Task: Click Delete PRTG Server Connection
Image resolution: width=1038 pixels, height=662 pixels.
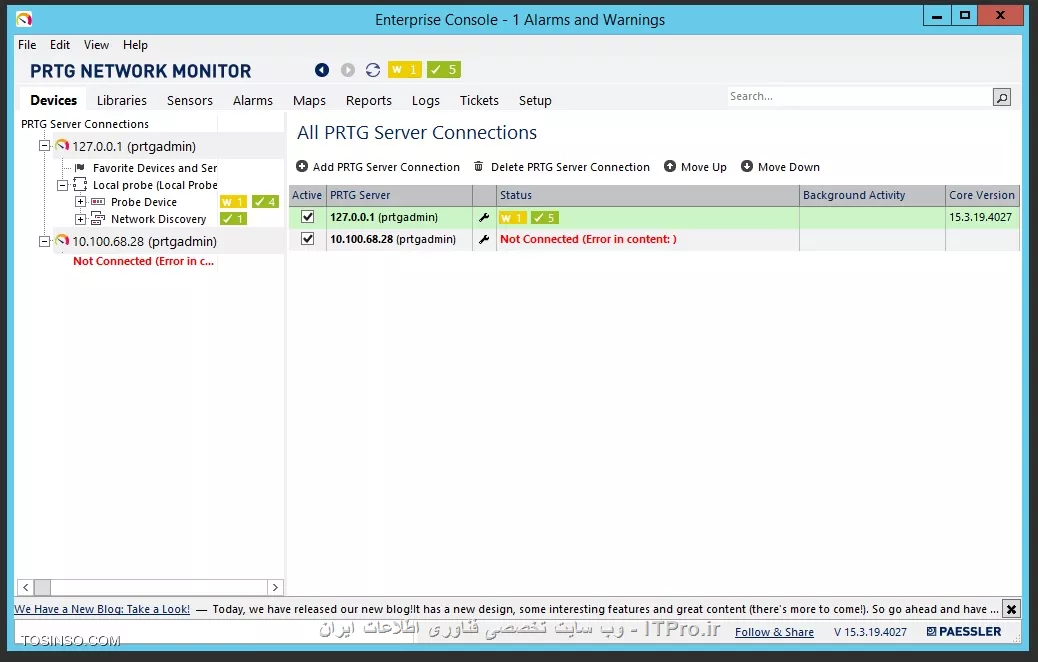Action: [562, 167]
